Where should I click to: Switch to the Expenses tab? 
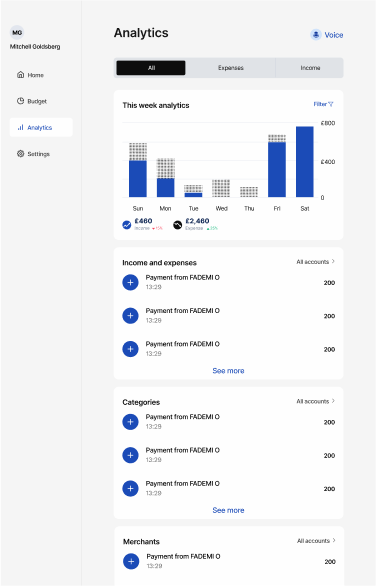[231, 68]
